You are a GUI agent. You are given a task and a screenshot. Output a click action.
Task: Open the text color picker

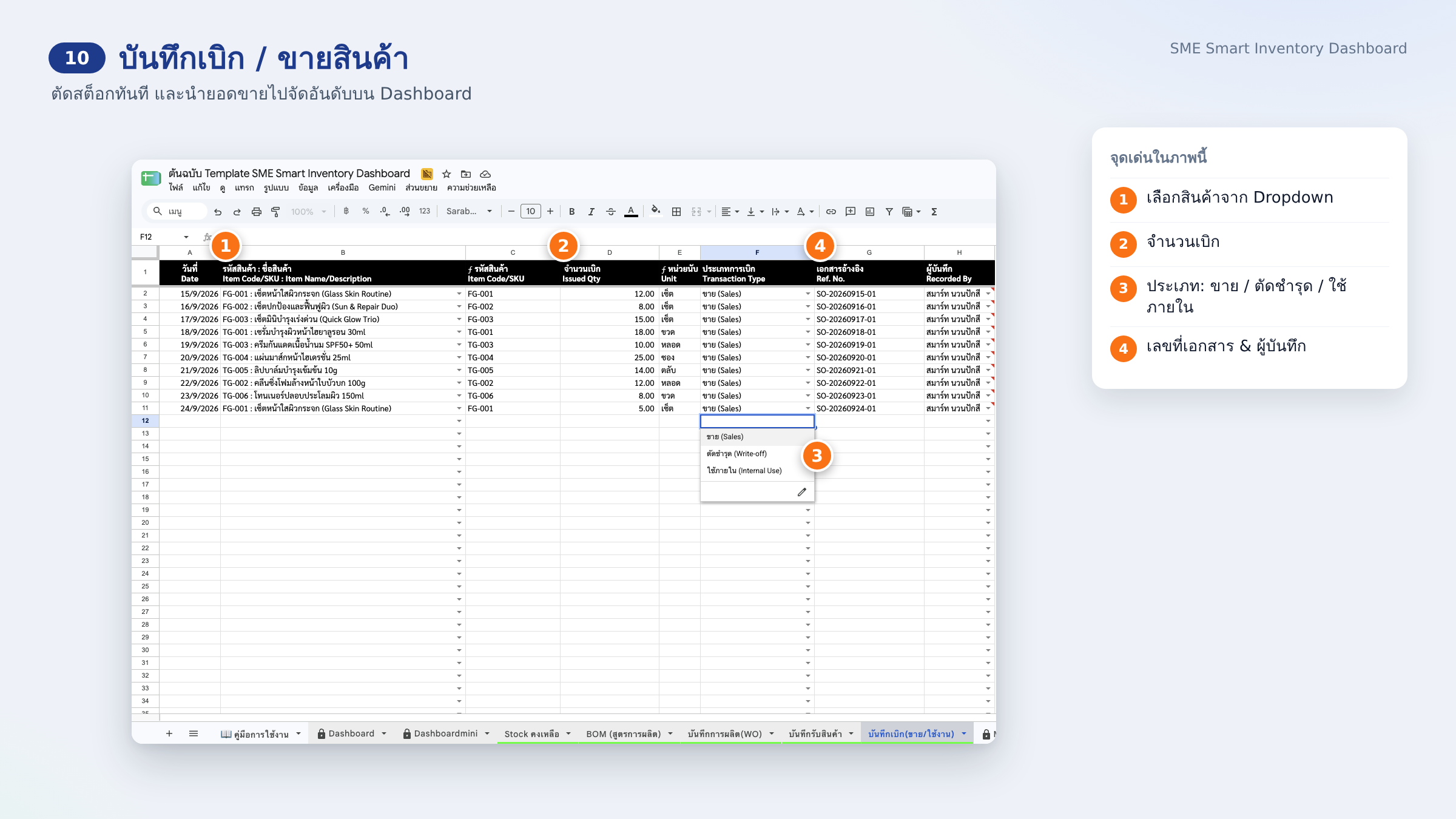click(631, 212)
